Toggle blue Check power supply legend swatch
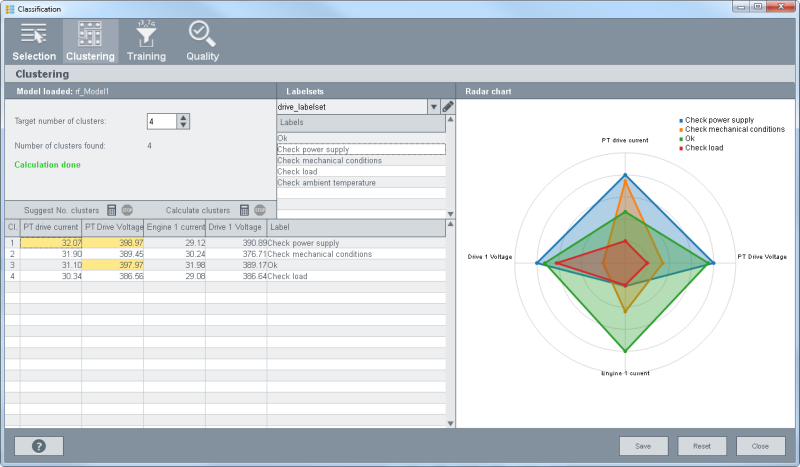This screenshot has width=800, height=467. [681, 120]
